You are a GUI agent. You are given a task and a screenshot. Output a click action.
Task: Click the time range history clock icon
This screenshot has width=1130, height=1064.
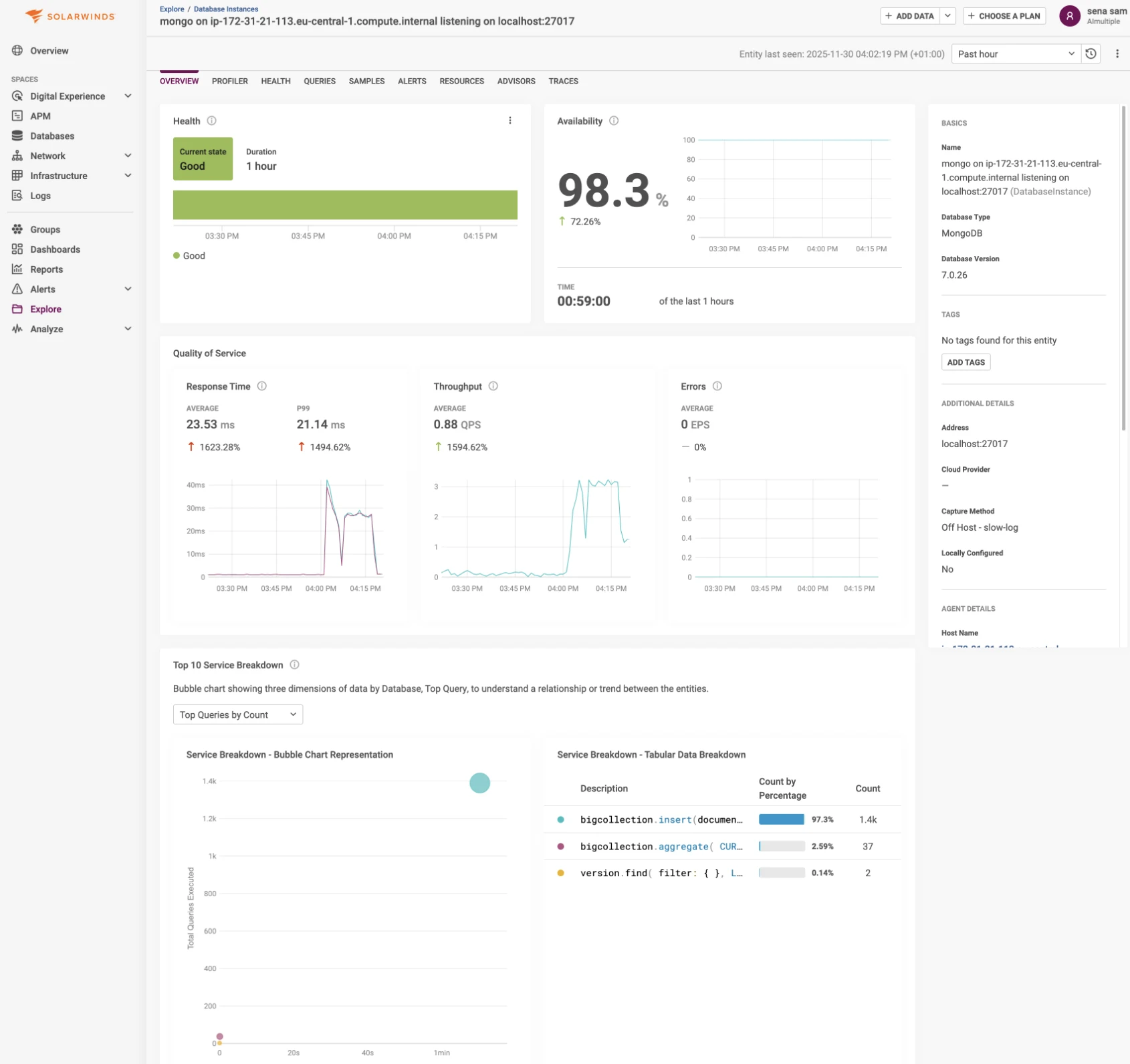(x=1091, y=54)
